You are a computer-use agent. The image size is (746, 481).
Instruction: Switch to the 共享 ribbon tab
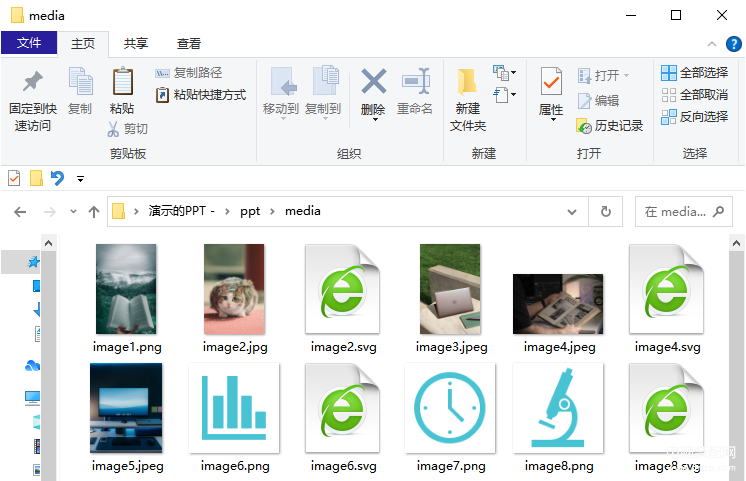click(x=136, y=44)
